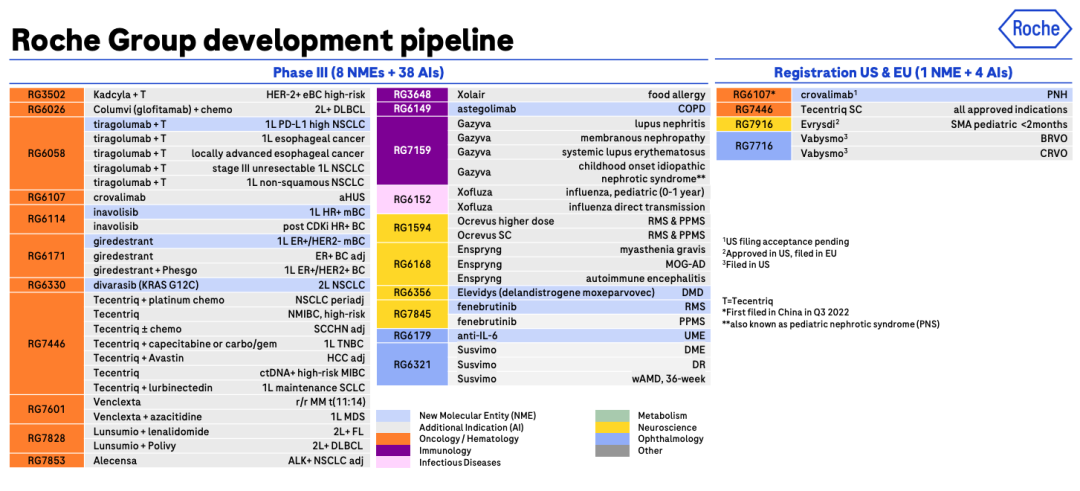Click the 'RG7828' code cell
Image resolution: width=1080 pixels, height=491 pixels.
(x=47, y=438)
